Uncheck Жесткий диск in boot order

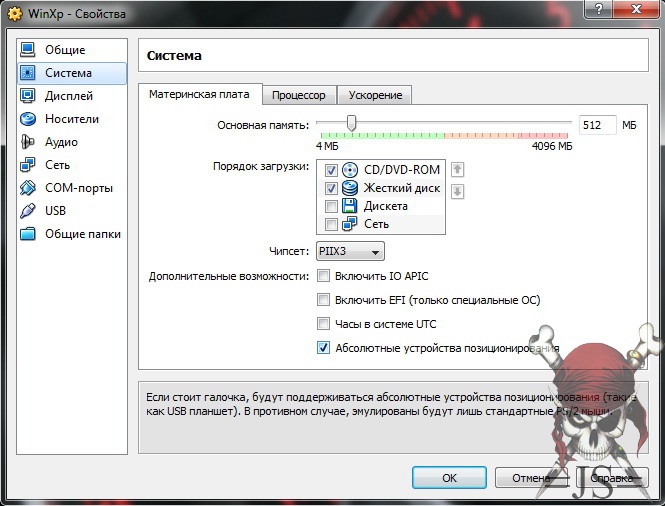click(x=331, y=188)
